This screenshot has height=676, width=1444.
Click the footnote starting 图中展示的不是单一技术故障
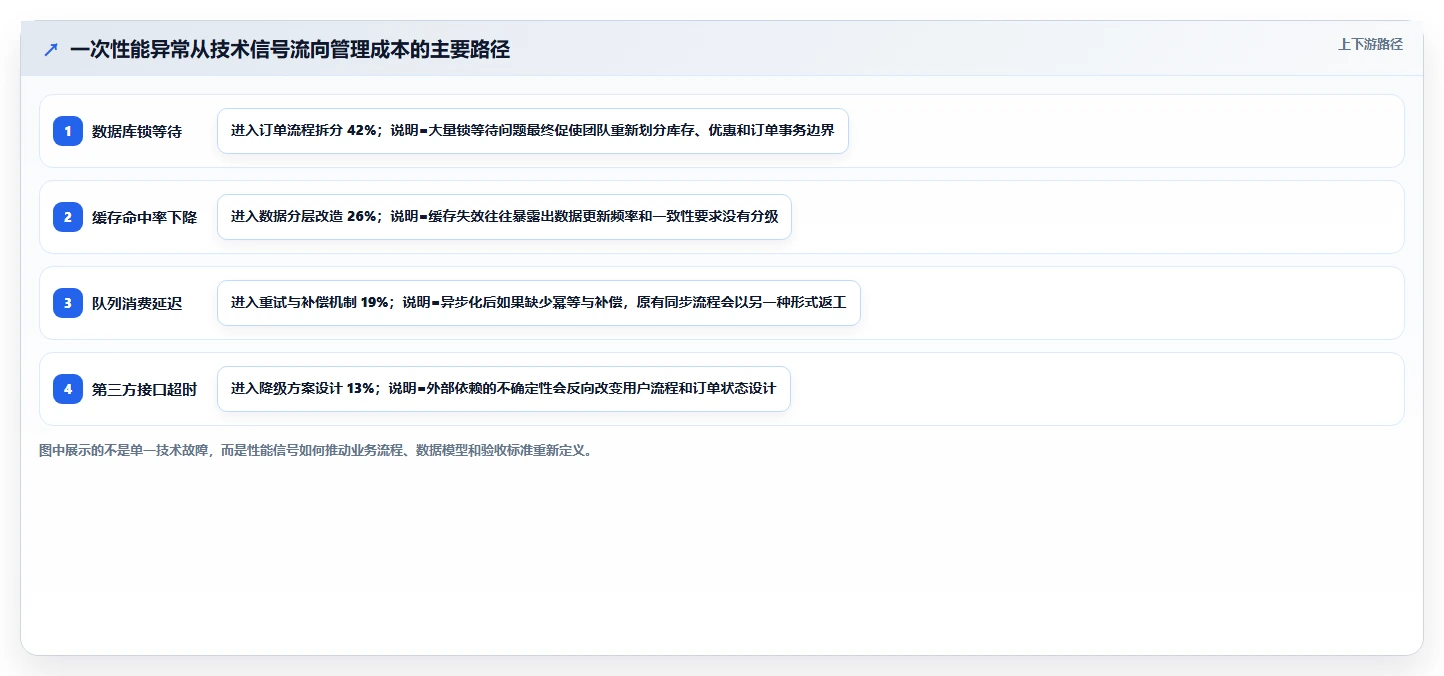[318, 450]
